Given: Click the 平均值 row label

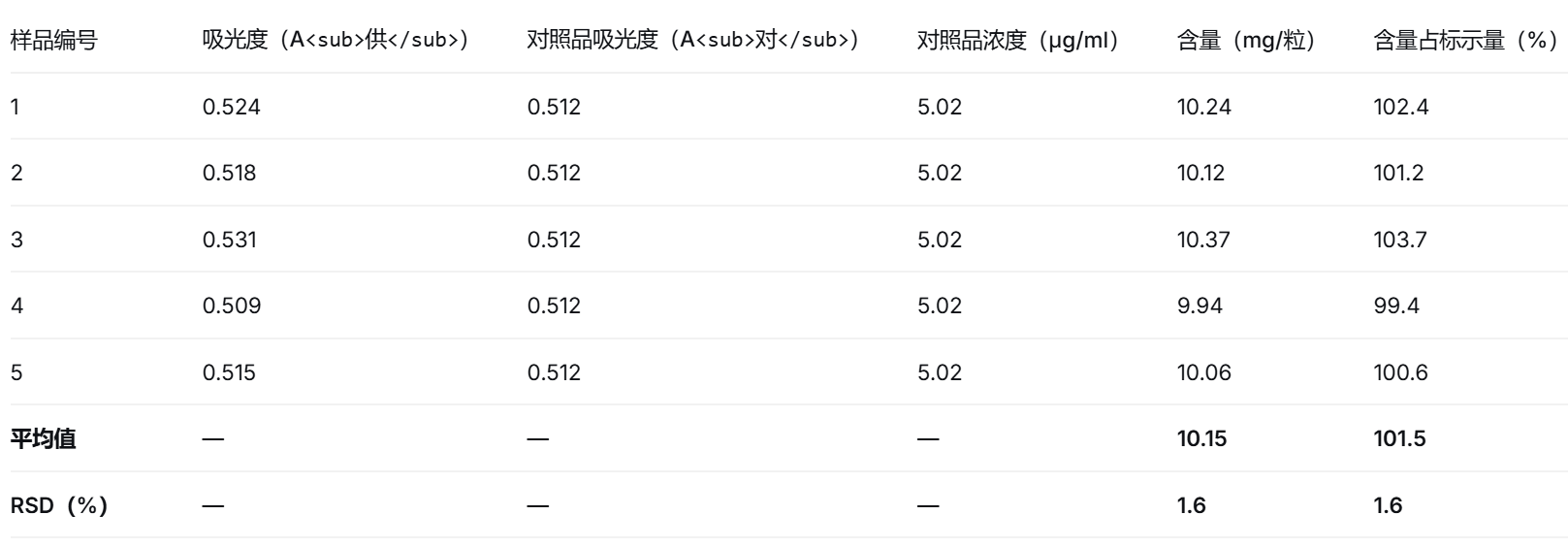Looking at the screenshot, I should 44,438.
